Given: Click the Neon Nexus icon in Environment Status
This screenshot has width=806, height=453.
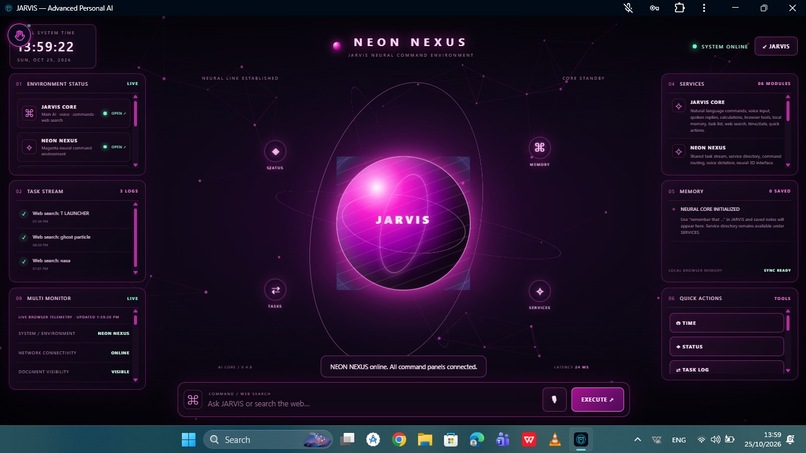Looking at the screenshot, I should 29,147.
